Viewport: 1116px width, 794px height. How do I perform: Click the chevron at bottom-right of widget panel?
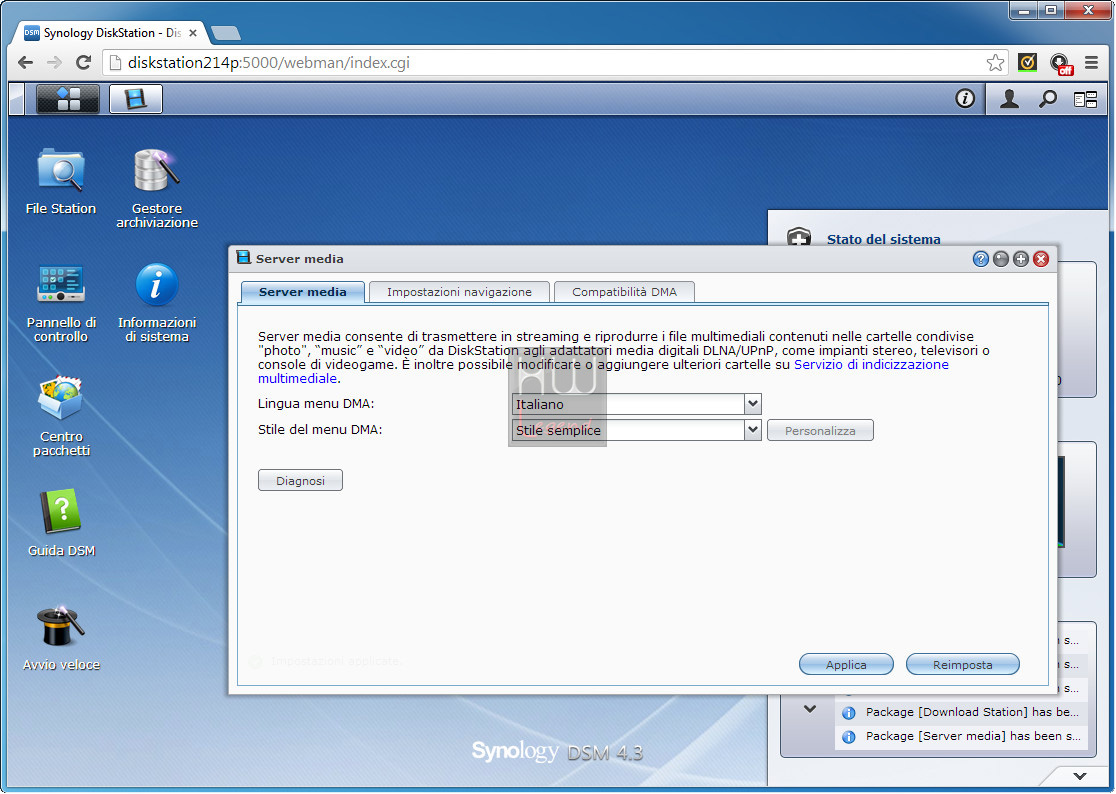[1080, 776]
